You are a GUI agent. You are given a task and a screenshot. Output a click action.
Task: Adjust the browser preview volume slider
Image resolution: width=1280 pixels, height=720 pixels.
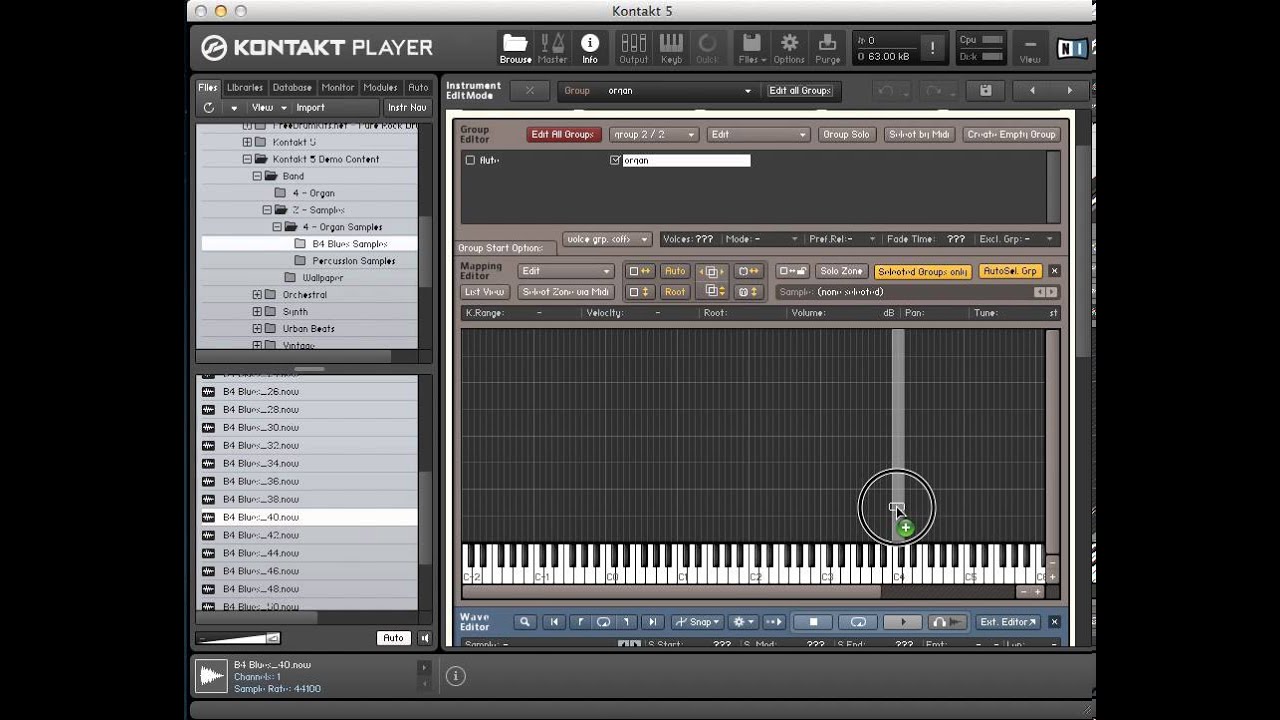point(239,638)
